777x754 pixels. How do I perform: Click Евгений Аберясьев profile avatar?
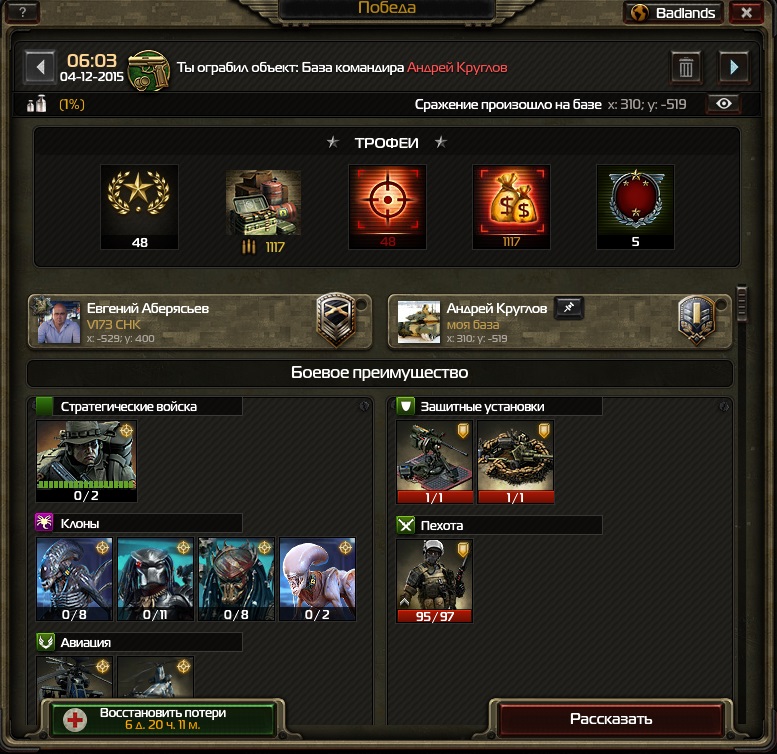click(x=58, y=322)
